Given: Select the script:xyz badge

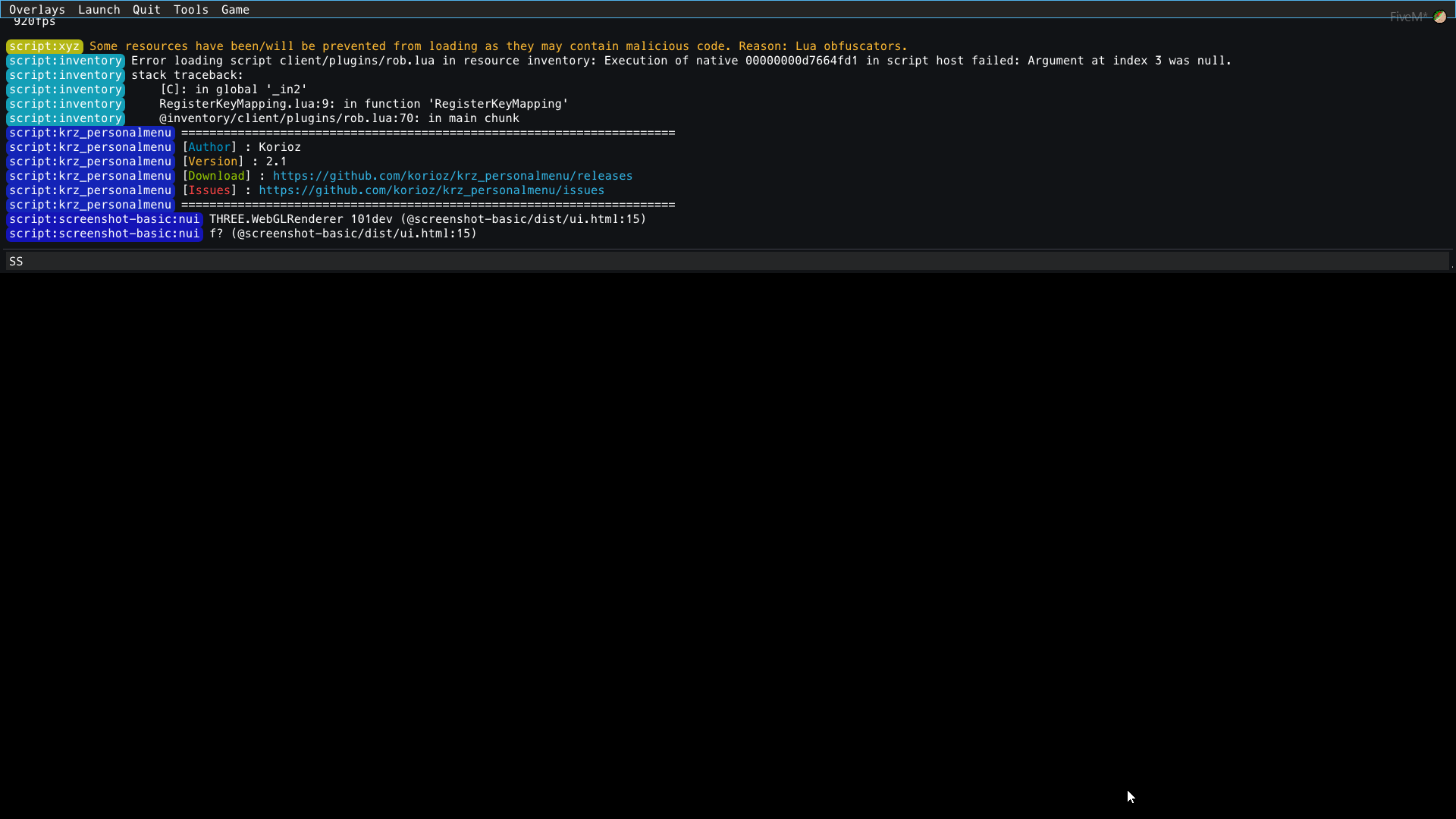Looking at the screenshot, I should pyautogui.click(x=44, y=46).
